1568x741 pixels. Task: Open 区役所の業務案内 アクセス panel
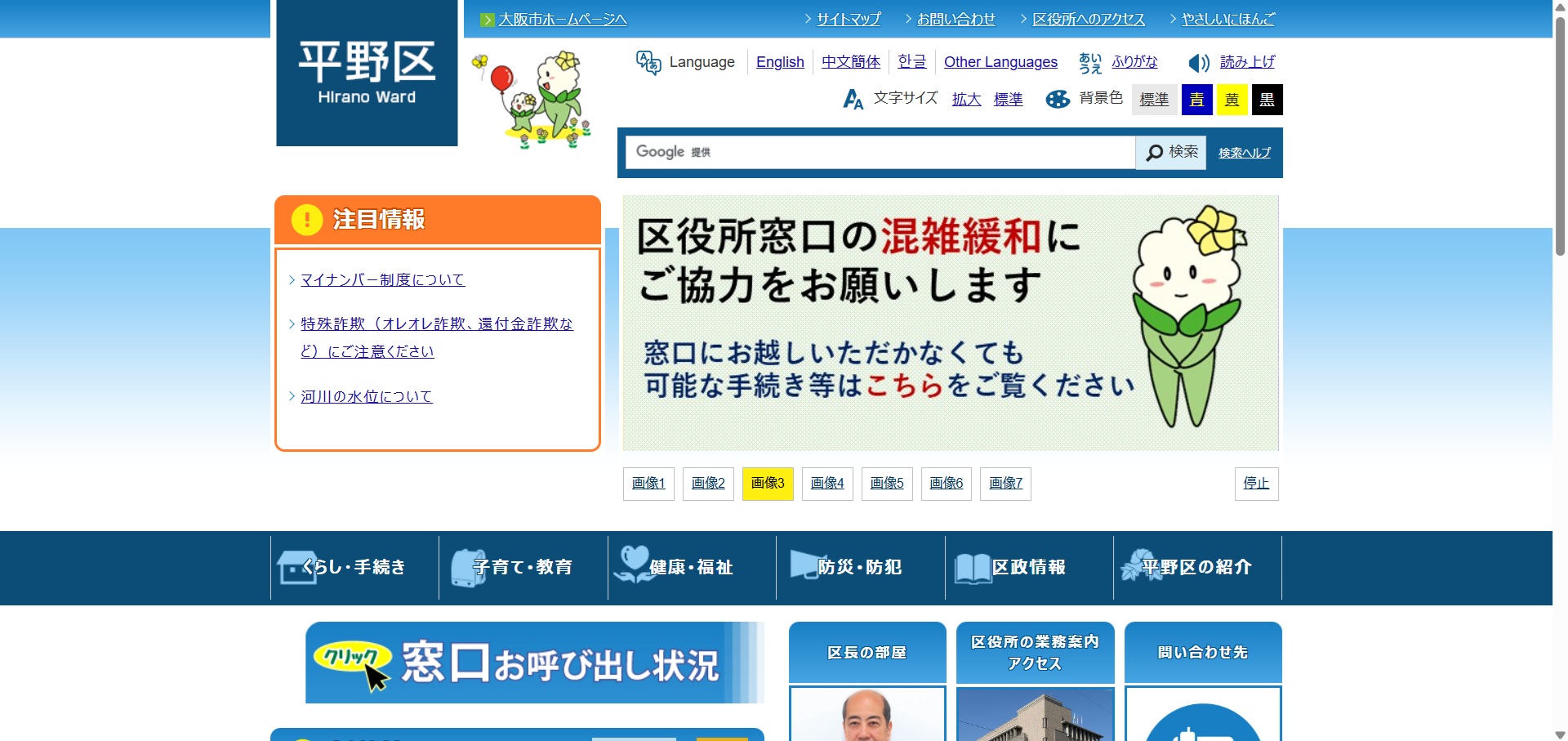1035,653
